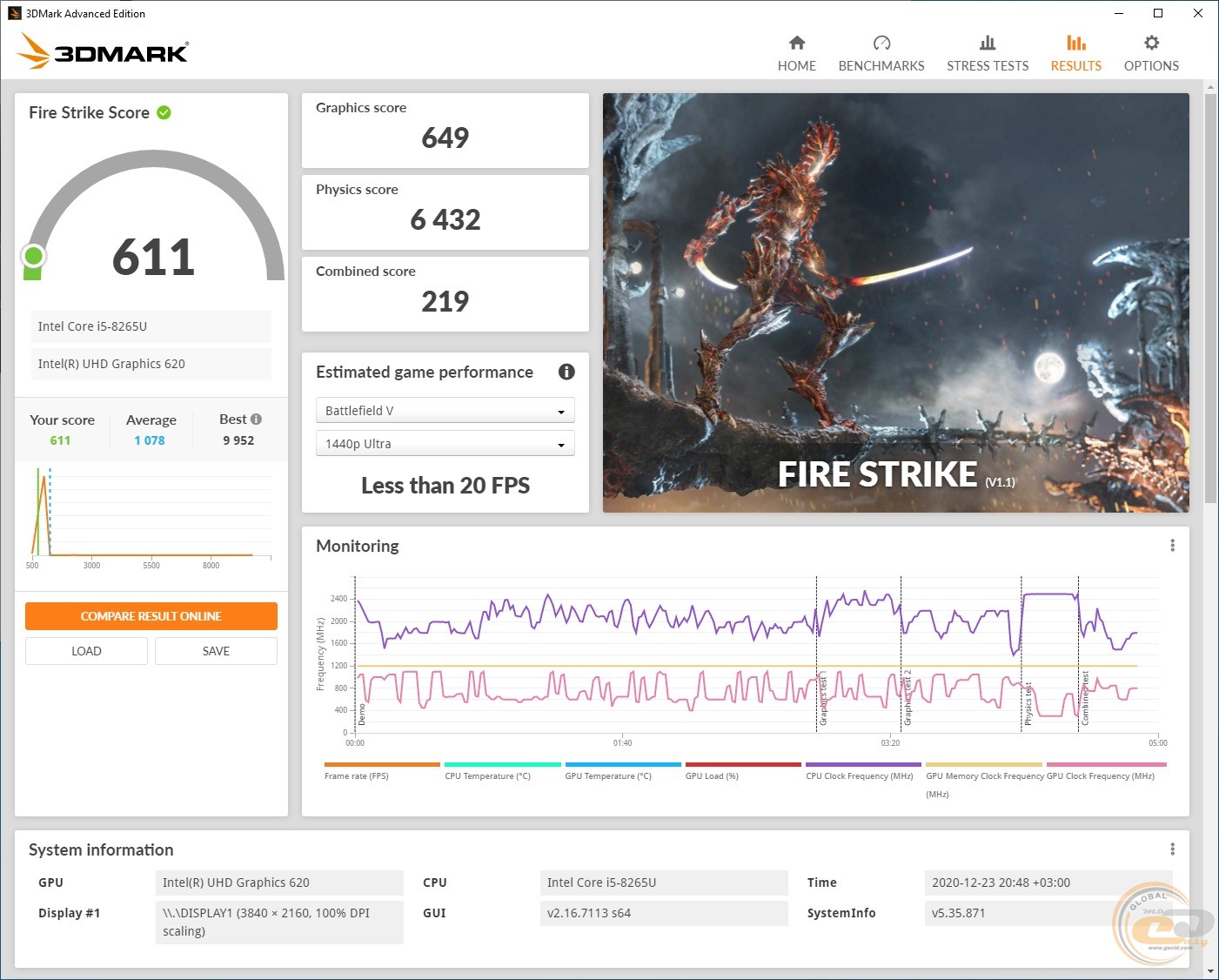Expand the Battlefield V game dropdown
The image size is (1219, 980).
[x=445, y=411]
